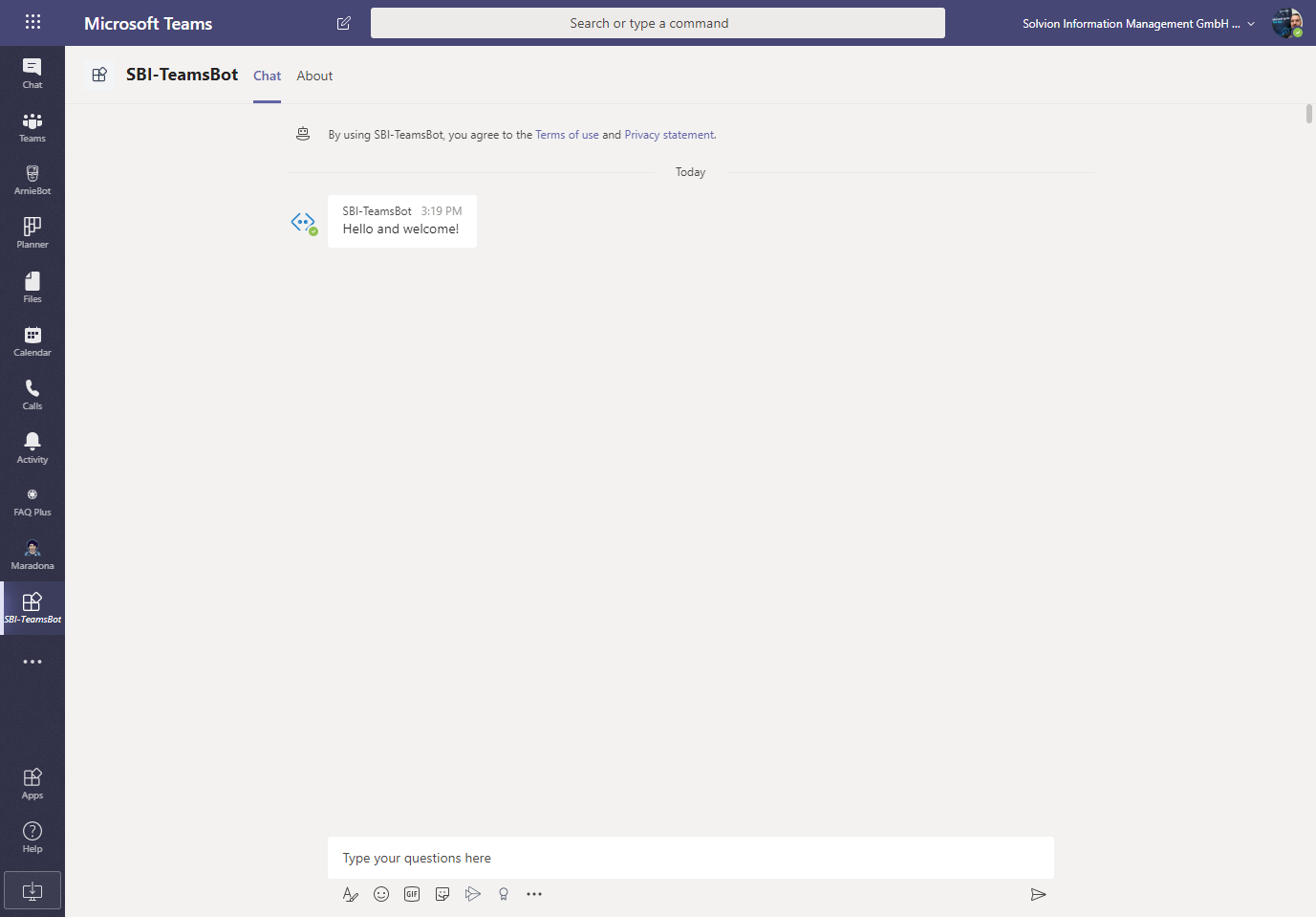Screen dimensions: 1316x917
Task: Switch to the Chat tab
Action: (x=267, y=76)
